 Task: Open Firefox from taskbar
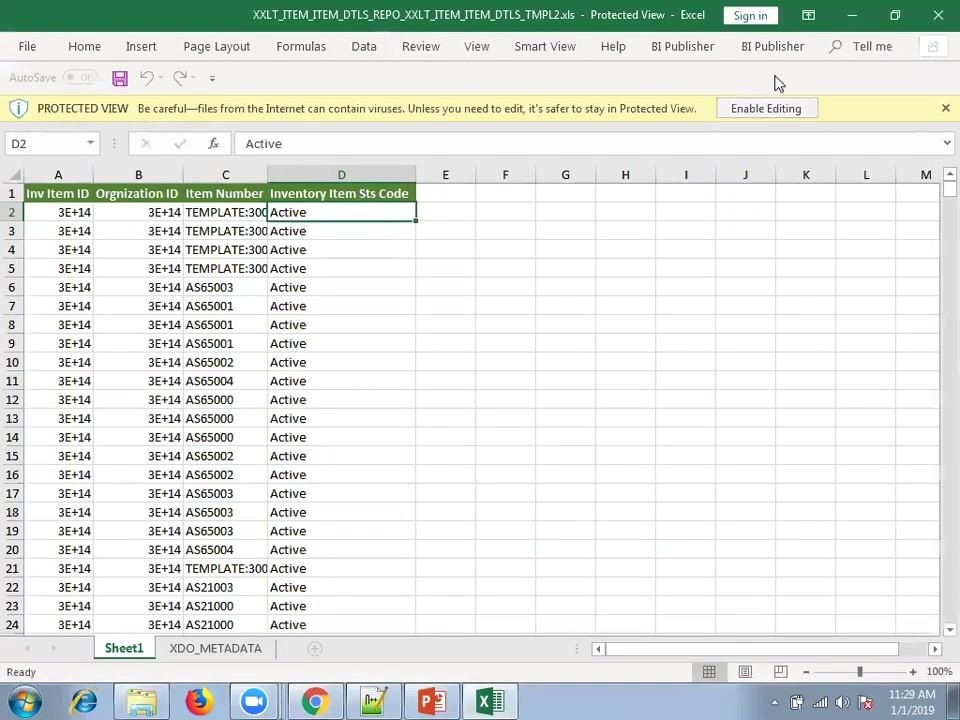(200, 702)
